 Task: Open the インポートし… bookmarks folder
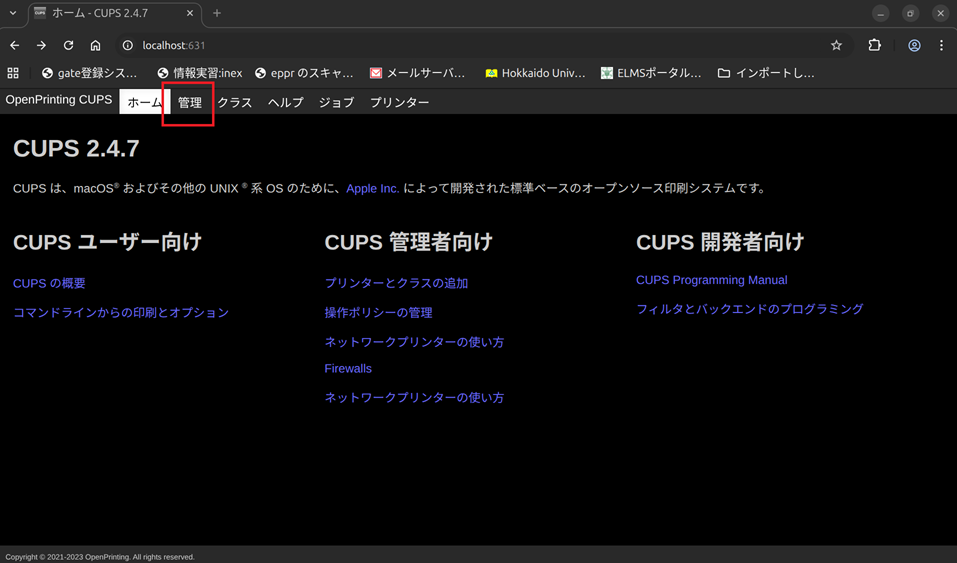[x=766, y=73]
